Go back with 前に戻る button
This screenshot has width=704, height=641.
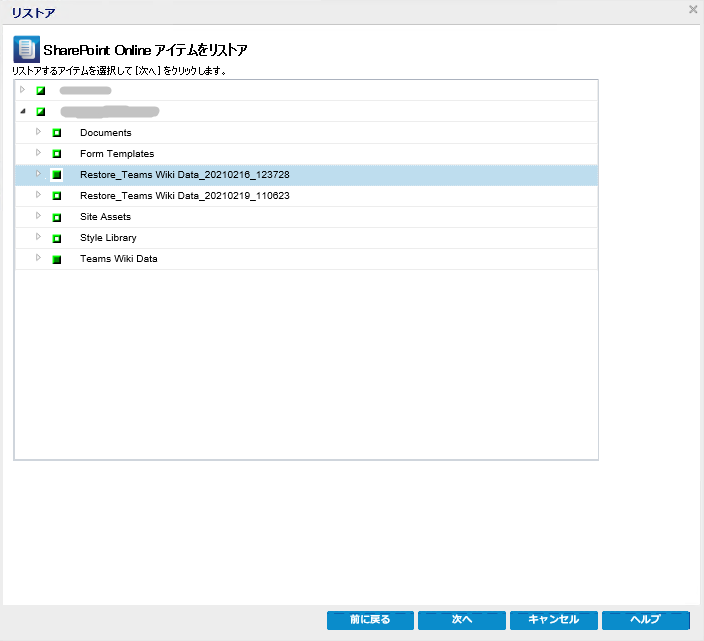pos(370,620)
